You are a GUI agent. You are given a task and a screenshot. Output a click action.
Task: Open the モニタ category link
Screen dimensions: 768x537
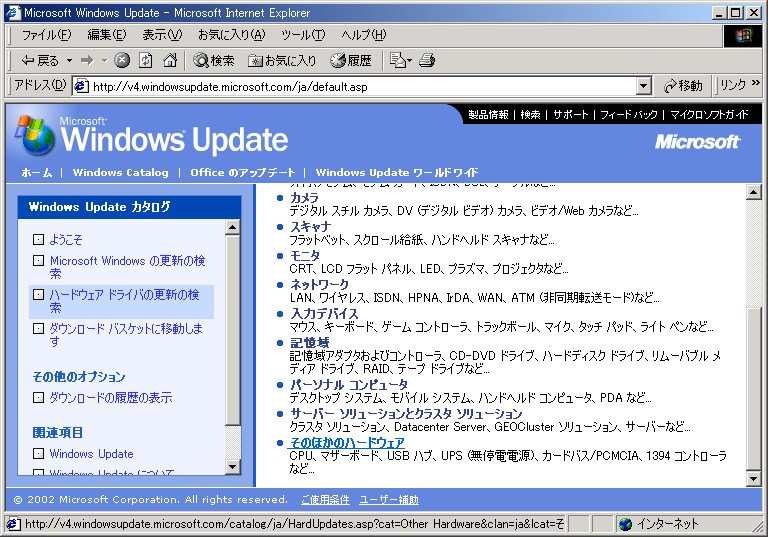point(305,255)
